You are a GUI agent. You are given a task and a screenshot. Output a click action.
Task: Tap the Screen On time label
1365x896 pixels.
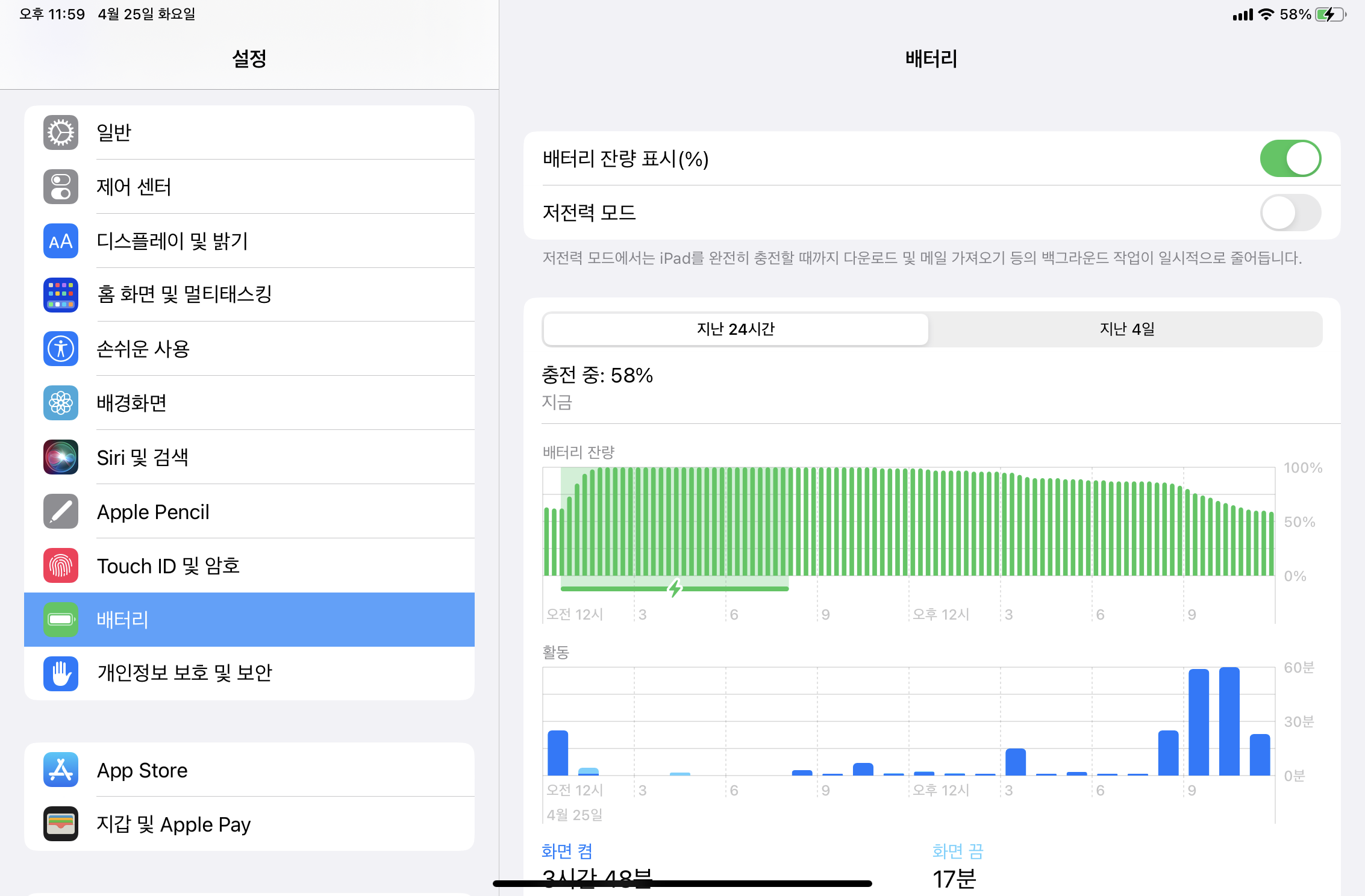pos(567,851)
